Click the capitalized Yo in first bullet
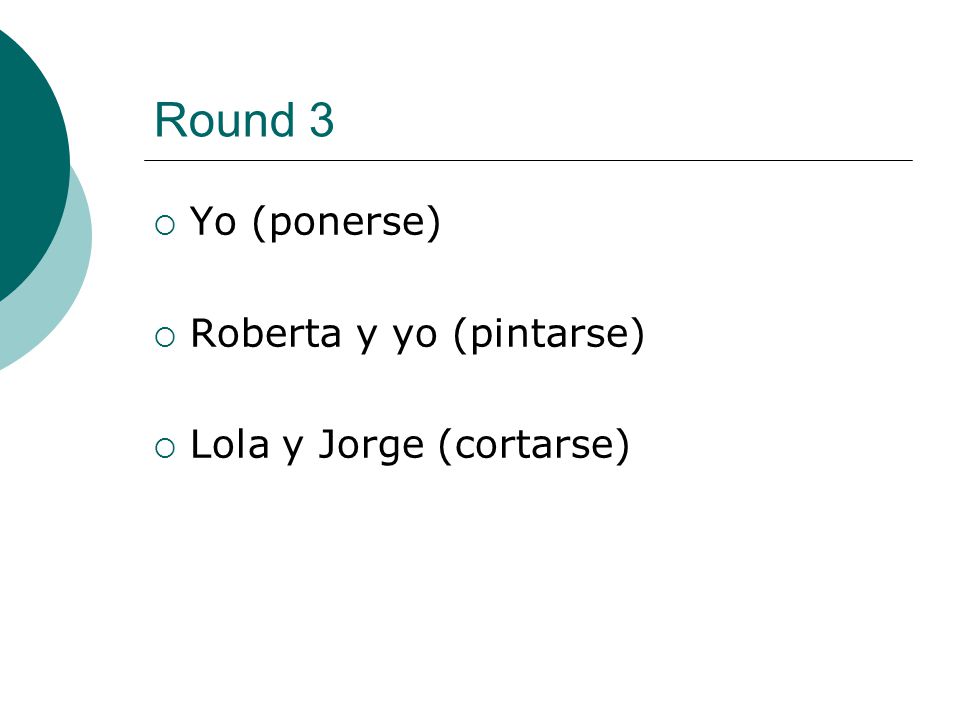The width and height of the screenshot is (960, 720). (x=213, y=221)
